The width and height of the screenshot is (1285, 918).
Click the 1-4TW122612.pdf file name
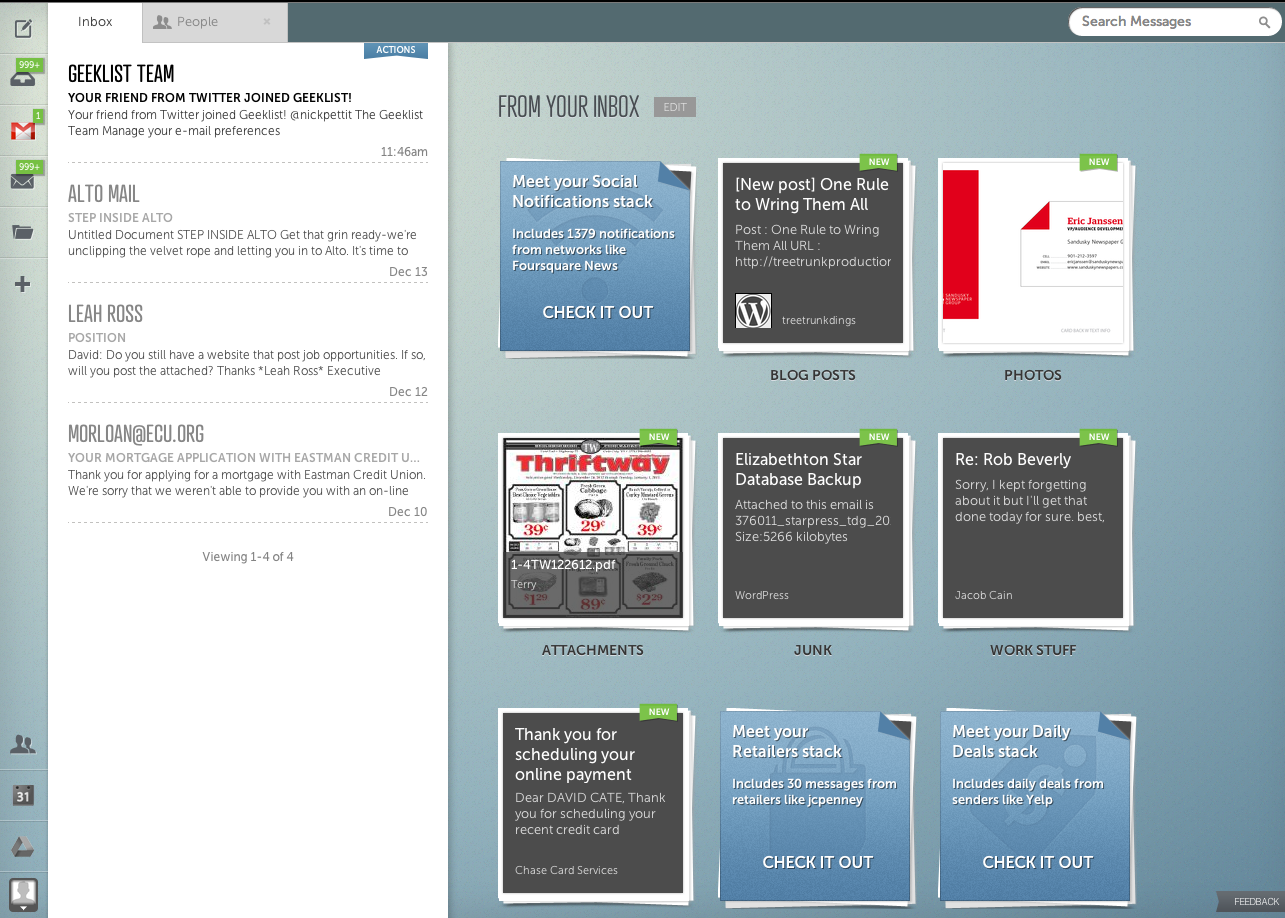pyautogui.click(x=563, y=564)
